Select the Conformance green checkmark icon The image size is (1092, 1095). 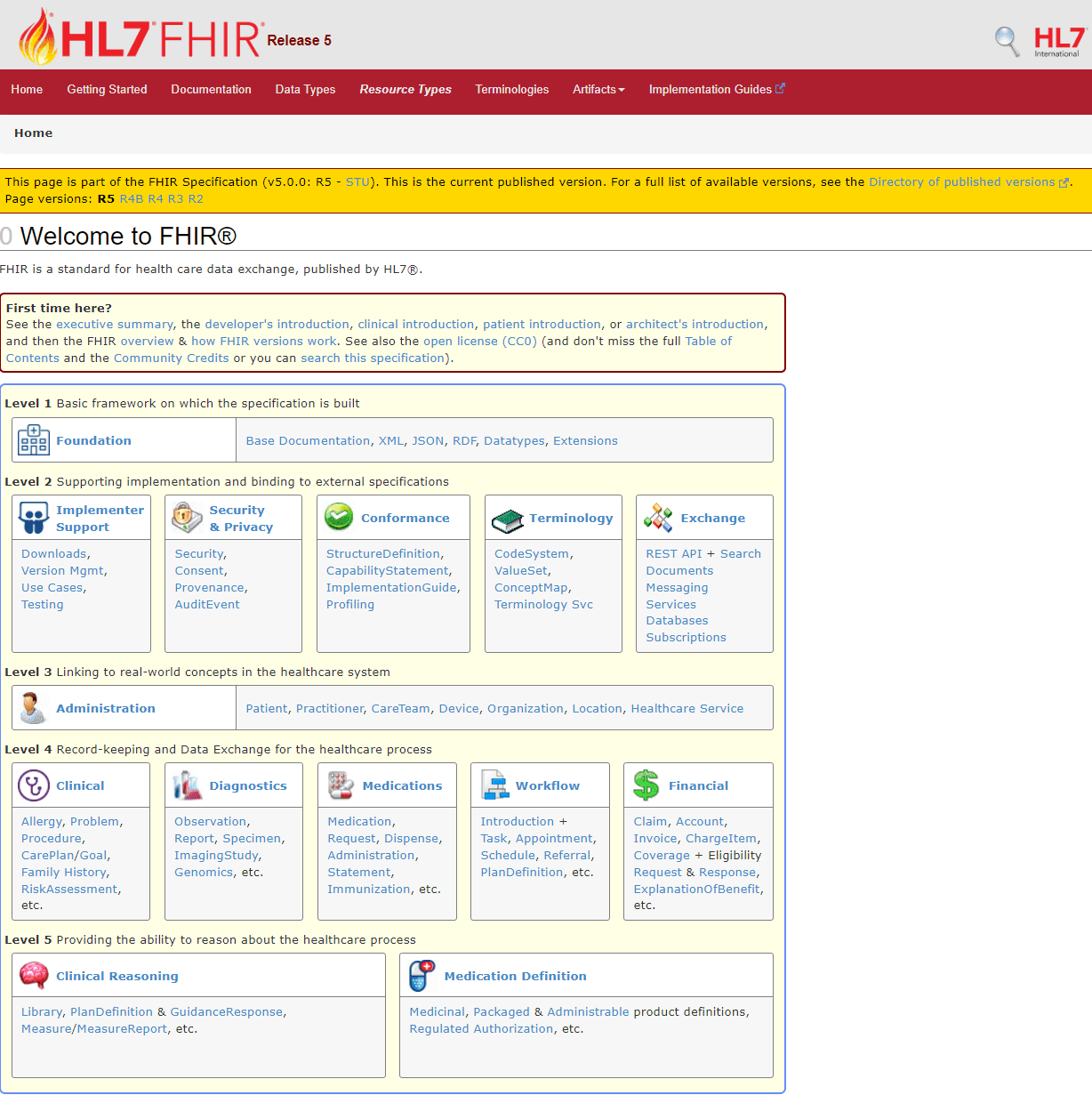[x=339, y=517]
